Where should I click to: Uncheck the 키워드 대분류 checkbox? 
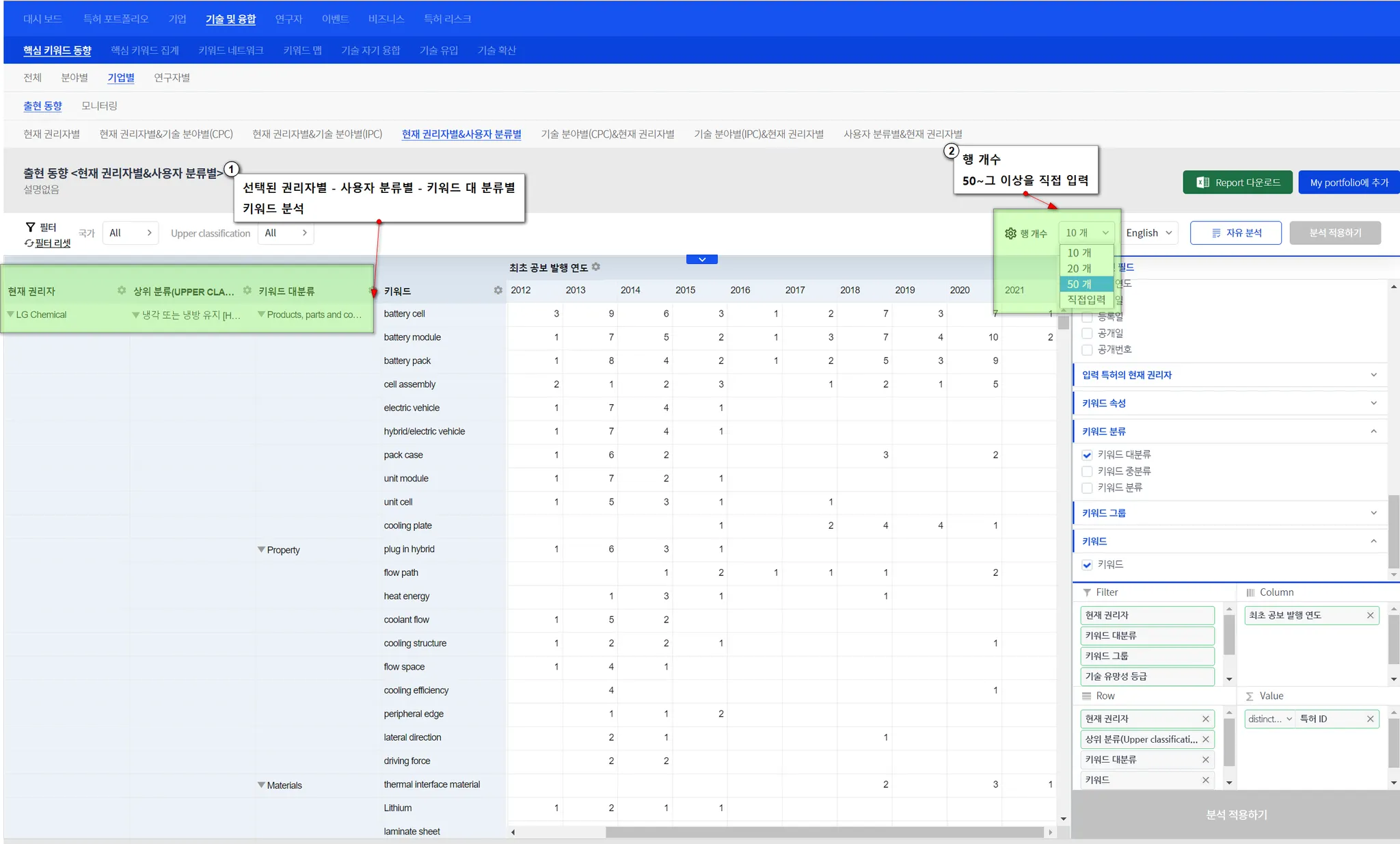[x=1087, y=455]
